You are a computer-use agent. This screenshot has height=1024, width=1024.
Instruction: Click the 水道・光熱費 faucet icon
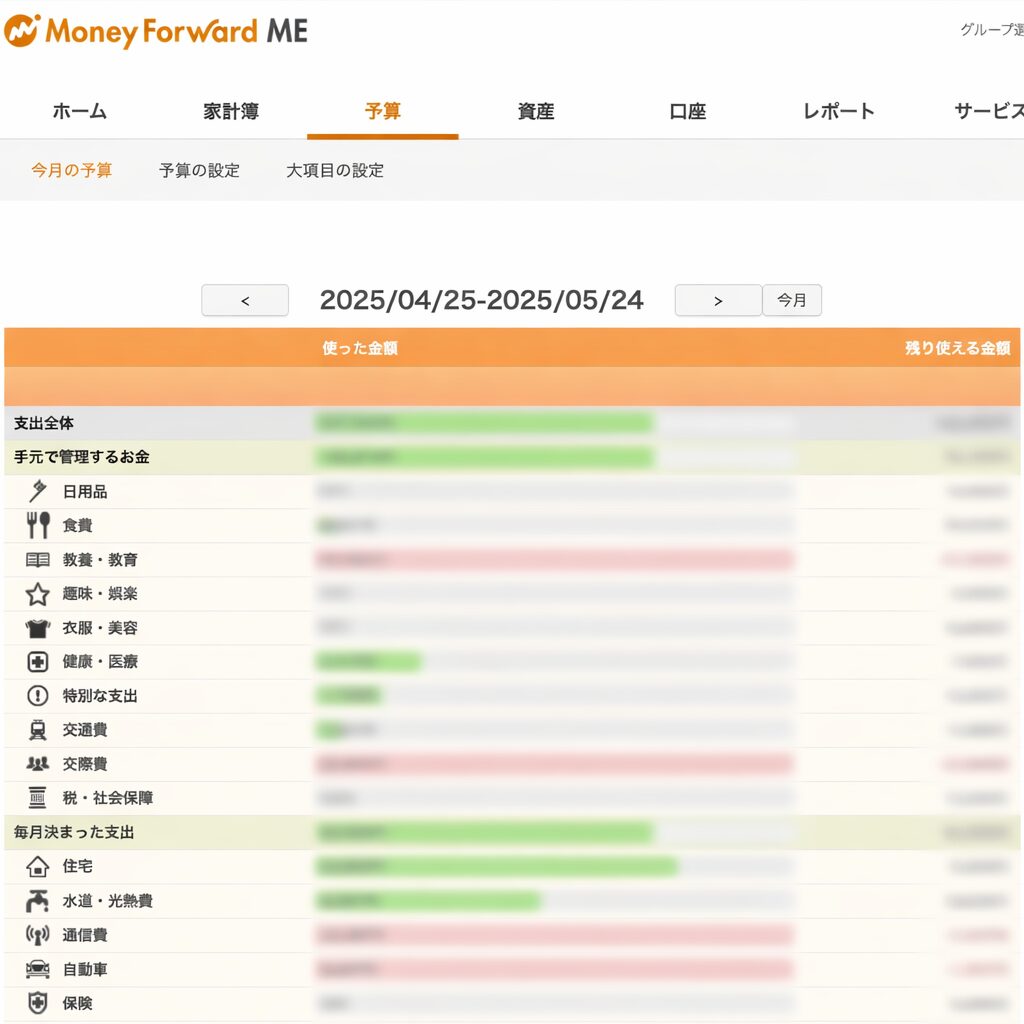coord(38,901)
